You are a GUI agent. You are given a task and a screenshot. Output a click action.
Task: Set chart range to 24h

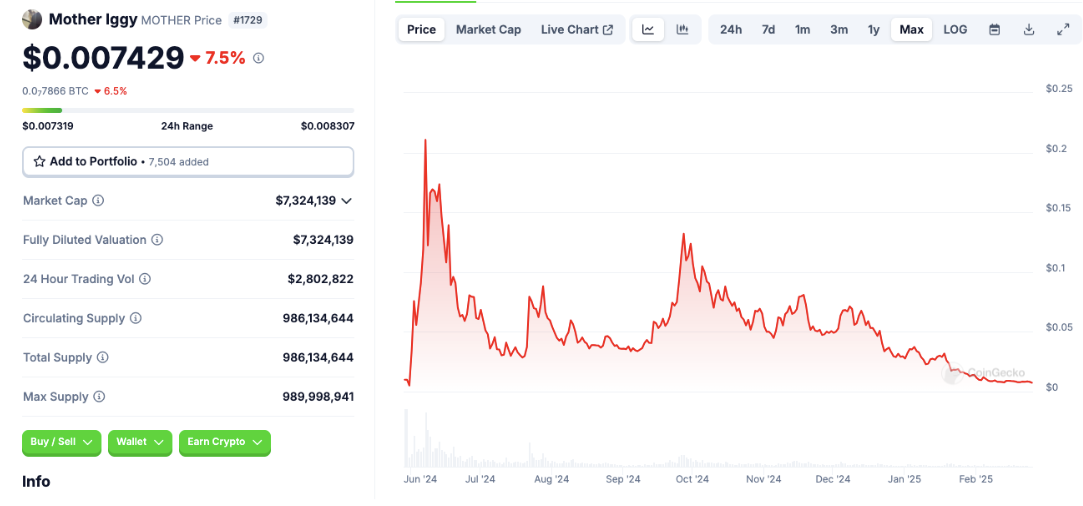click(x=731, y=30)
